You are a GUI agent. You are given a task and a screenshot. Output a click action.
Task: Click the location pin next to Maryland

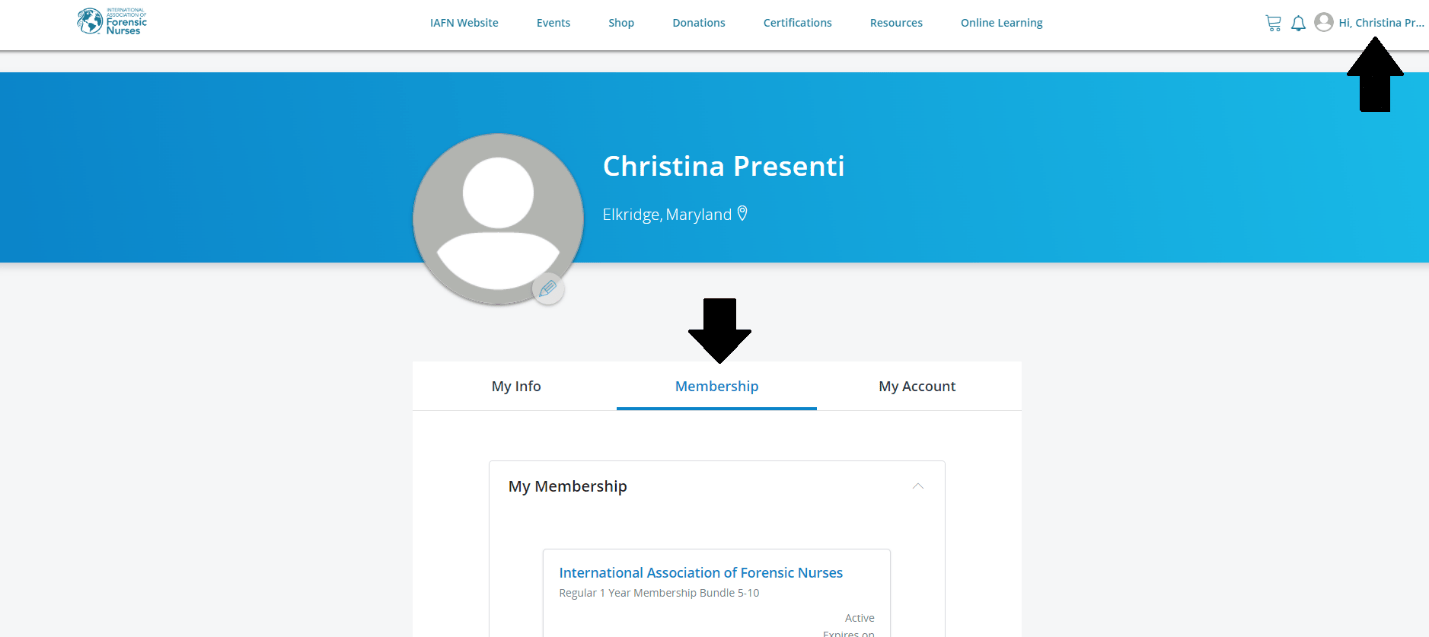point(742,213)
